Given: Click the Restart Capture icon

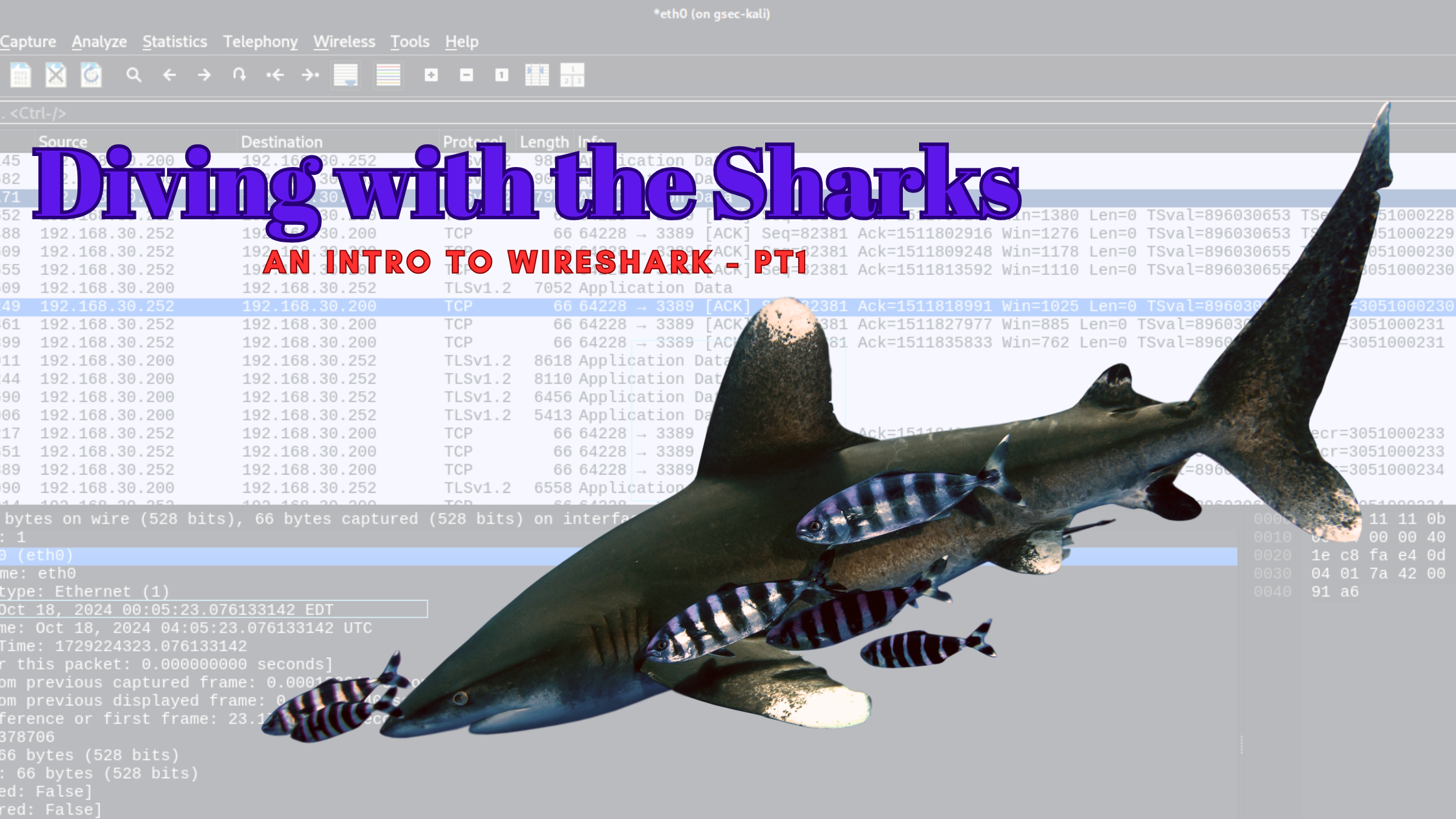Looking at the screenshot, I should [x=91, y=75].
